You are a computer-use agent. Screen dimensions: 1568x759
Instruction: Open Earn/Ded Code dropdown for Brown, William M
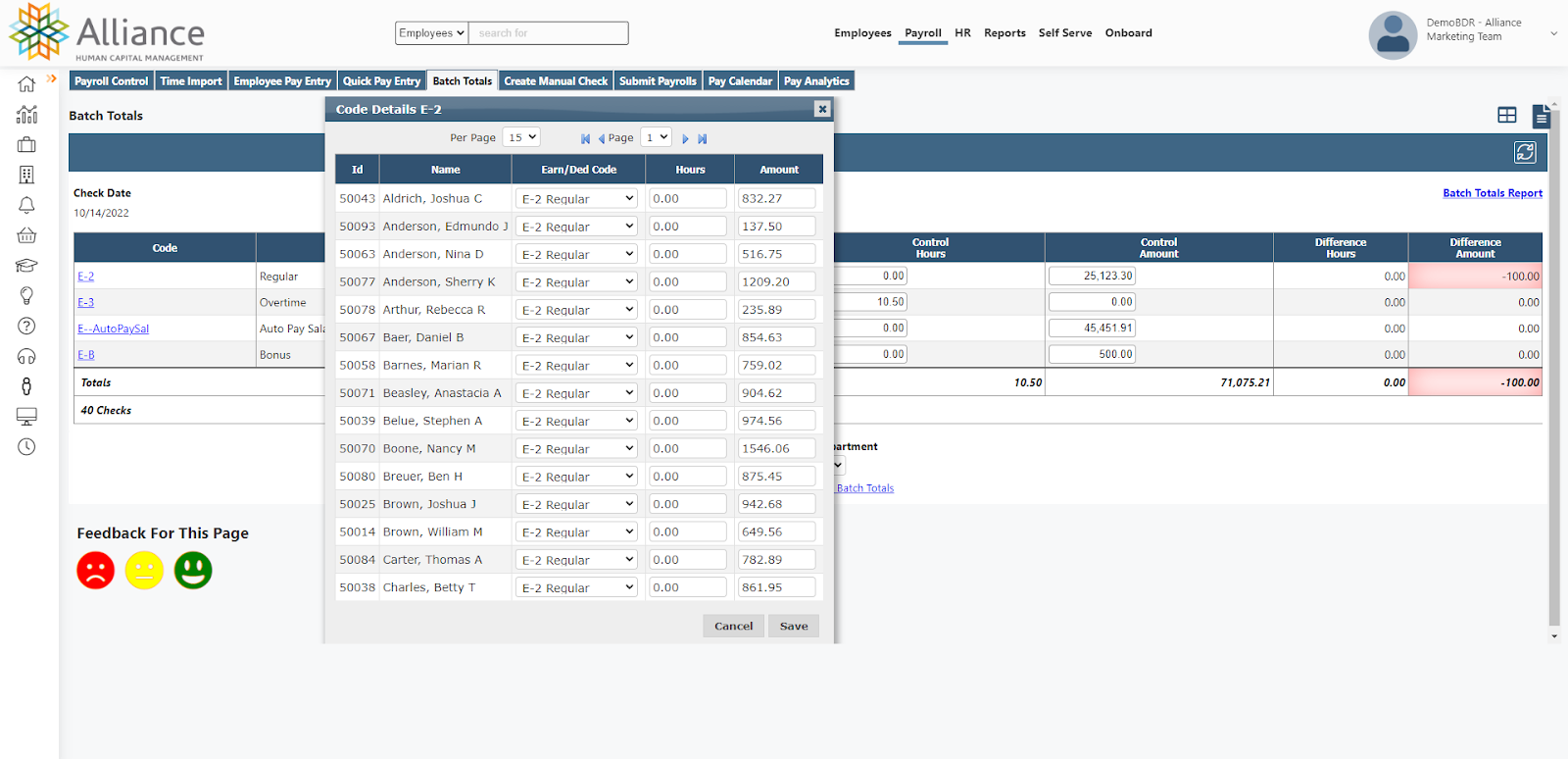576,531
